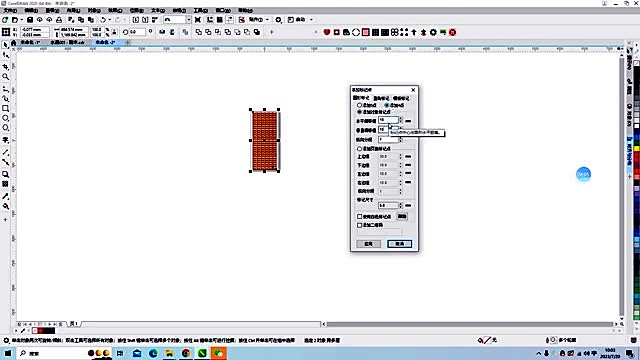The image size is (640, 360).
Task: Click the horizontal scrollbar below the canvas
Action: tap(471, 324)
